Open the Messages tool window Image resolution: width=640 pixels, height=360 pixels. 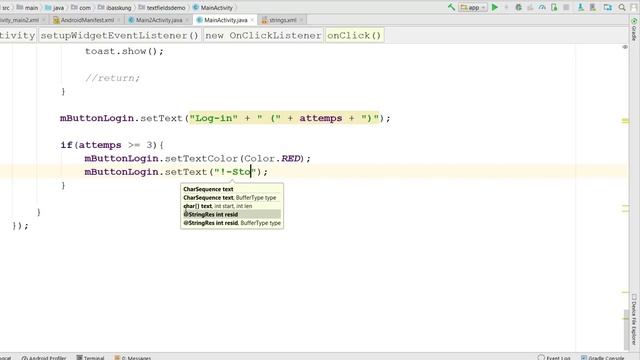pyautogui.click(x=133, y=358)
